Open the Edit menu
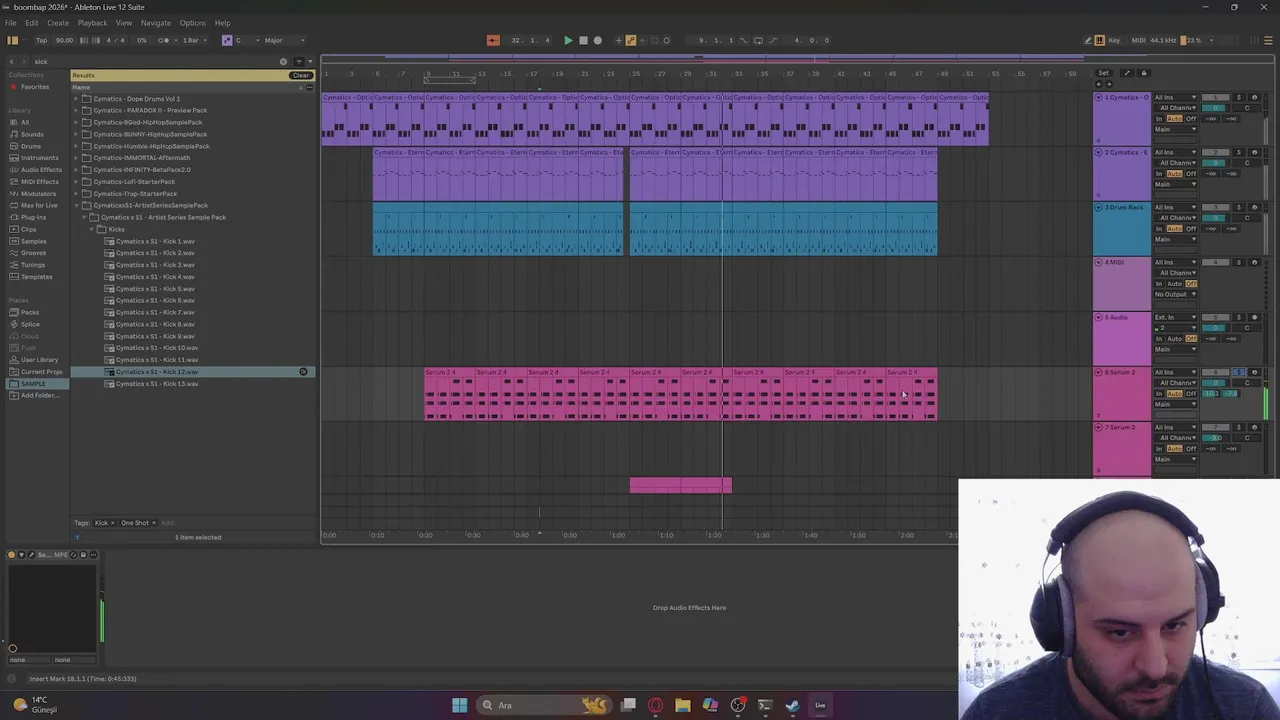The height and width of the screenshot is (720, 1280). click(x=32, y=23)
